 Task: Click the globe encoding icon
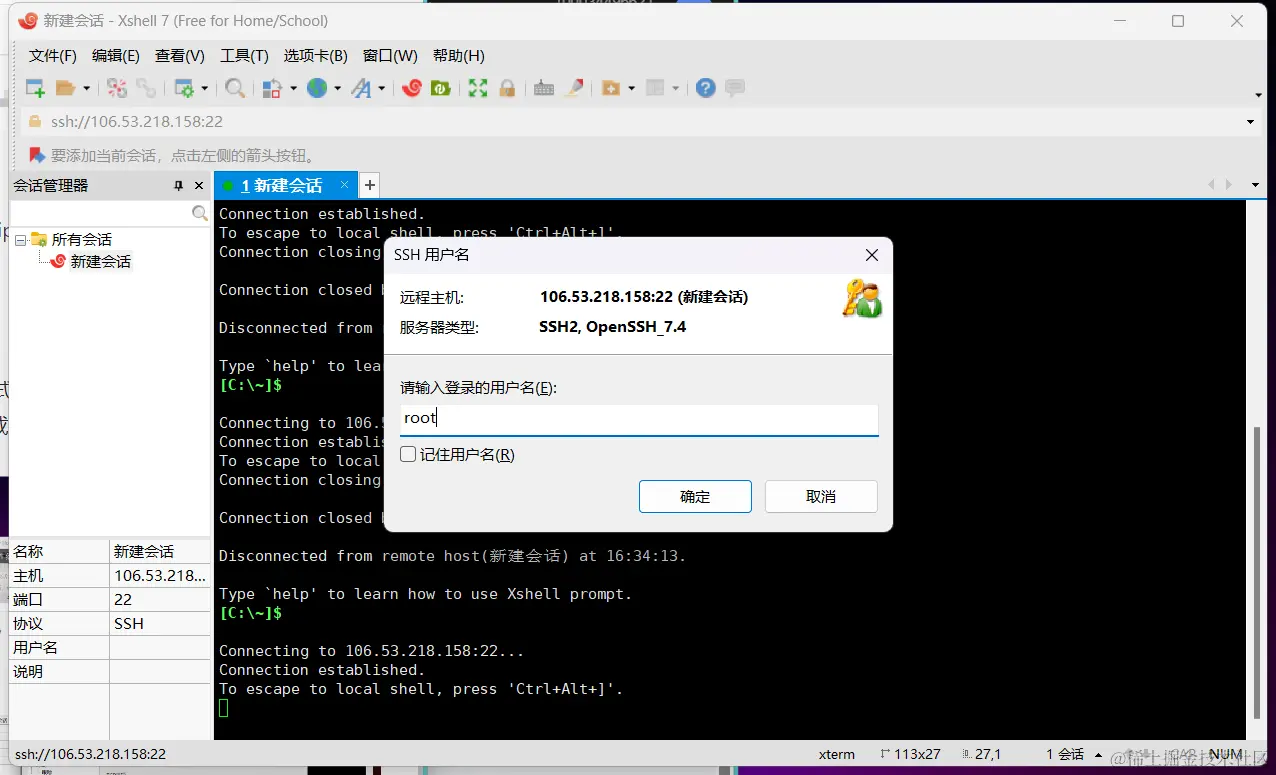click(x=317, y=88)
